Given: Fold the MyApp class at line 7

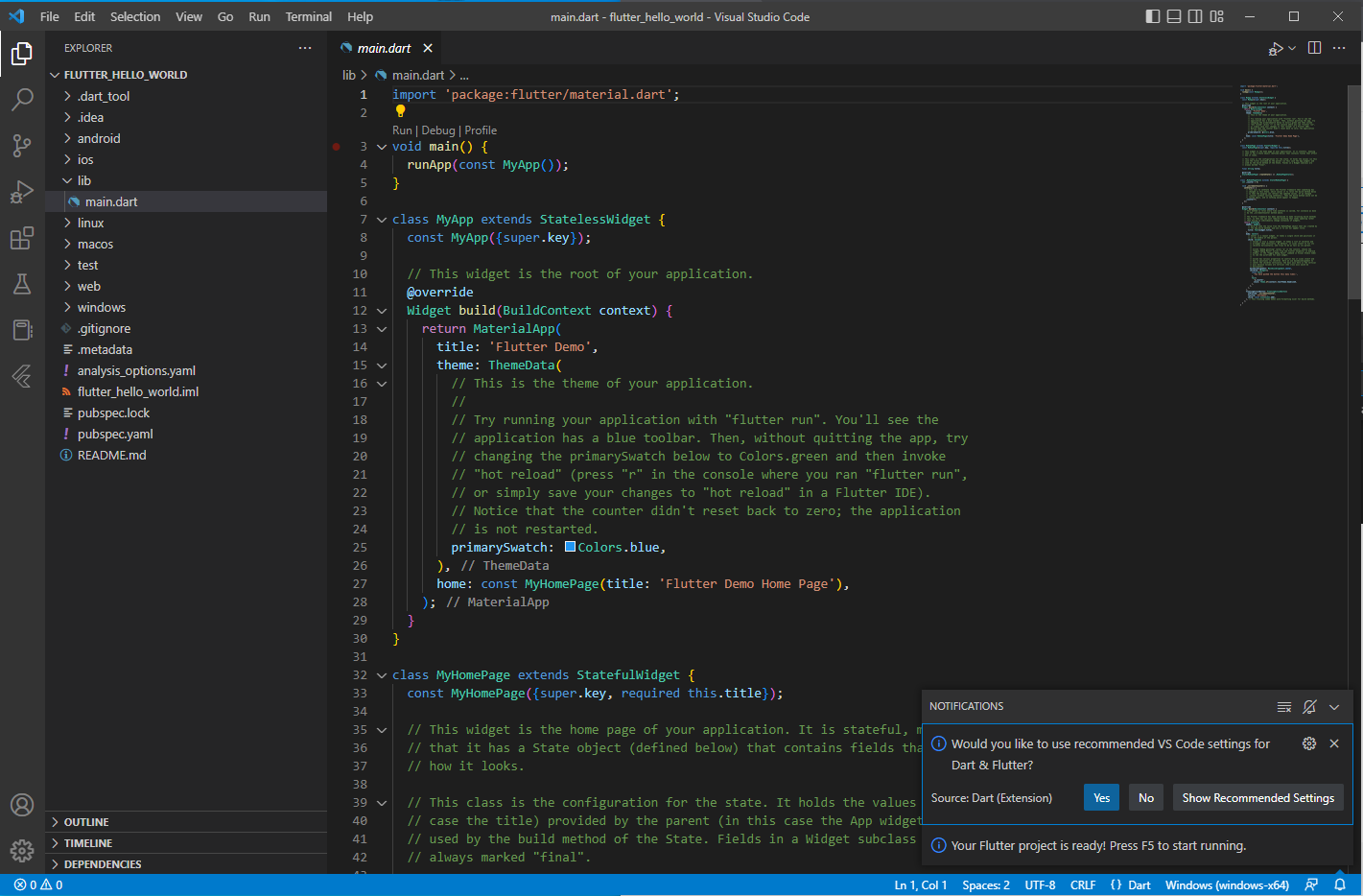Looking at the screenshot, I should (x=382, y=220).
